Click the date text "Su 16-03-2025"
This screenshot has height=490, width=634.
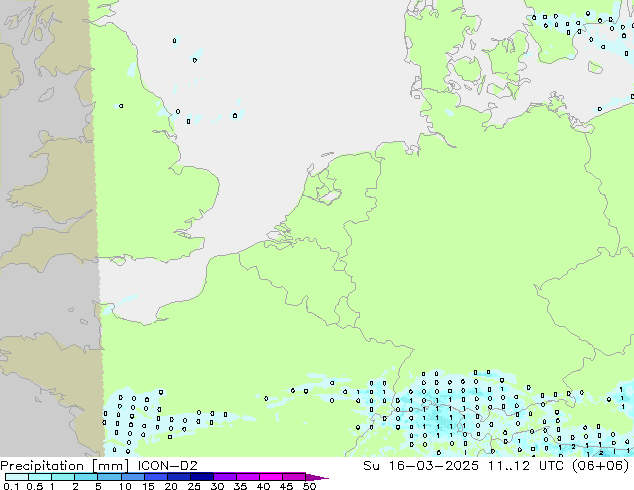pyautogui.click(x=421, y=466)
